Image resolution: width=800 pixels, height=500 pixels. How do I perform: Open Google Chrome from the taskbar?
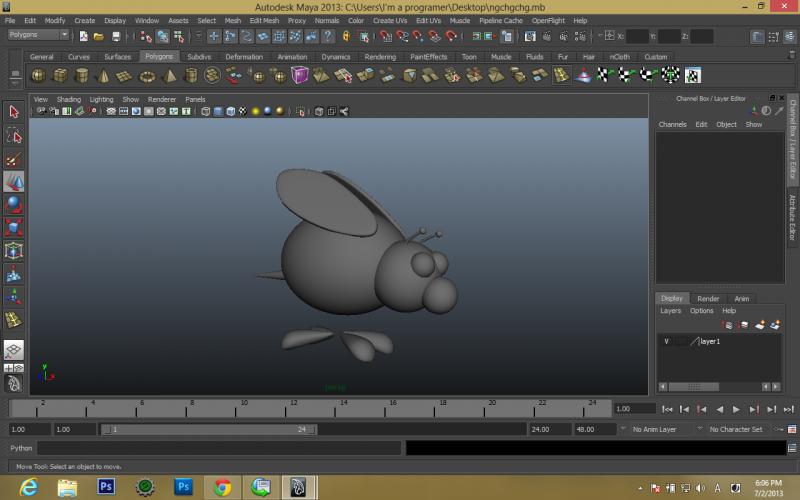222,487
